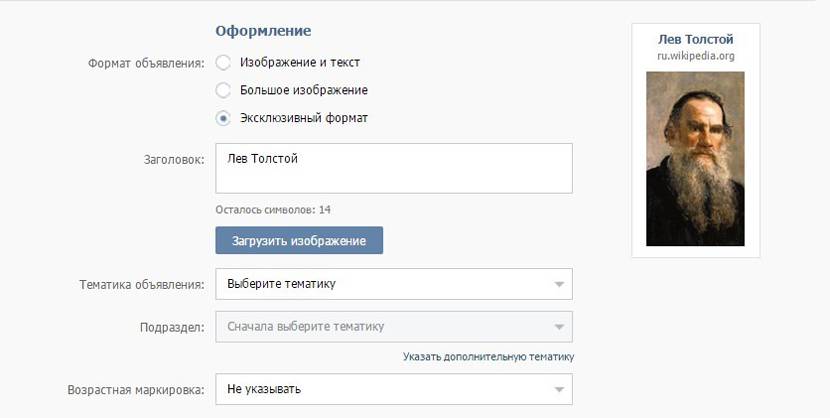830x418 pixels.
Task: Click the 'Возрастная маркировка' arrow icon
Action: (558, 390)
